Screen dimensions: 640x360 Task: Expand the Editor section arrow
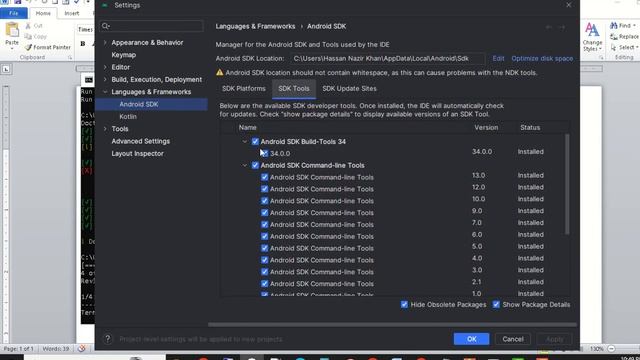pos(105,67)
